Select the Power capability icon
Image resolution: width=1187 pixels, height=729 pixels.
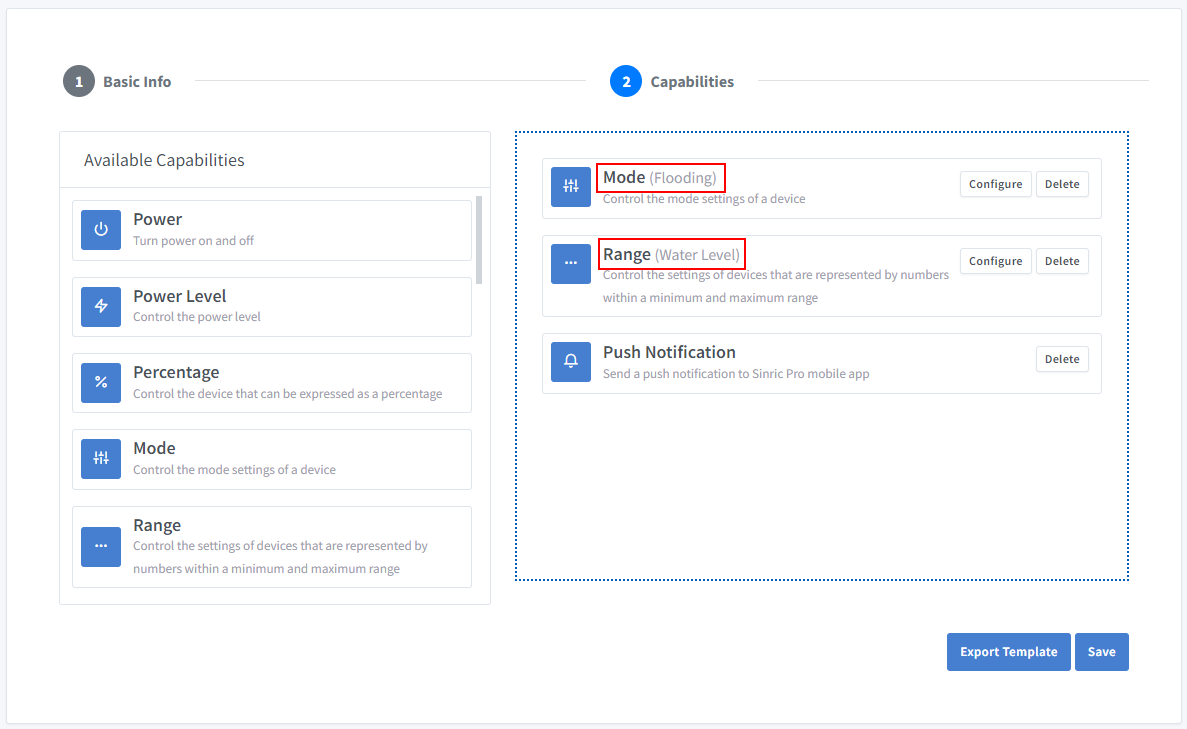coord(100,229)
